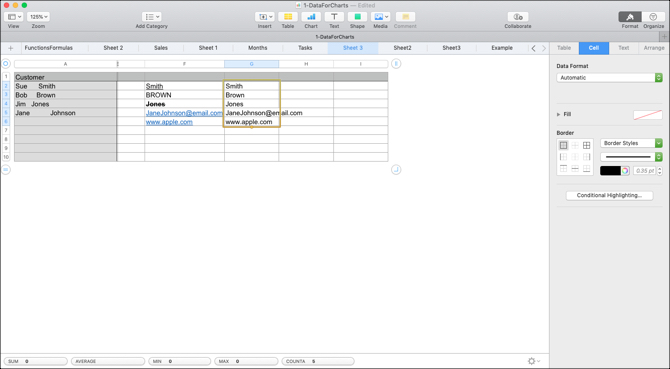Expand the Fill disclosure triangle
Image resolution: width=670 pixels, height=369 pixels.
558,114
